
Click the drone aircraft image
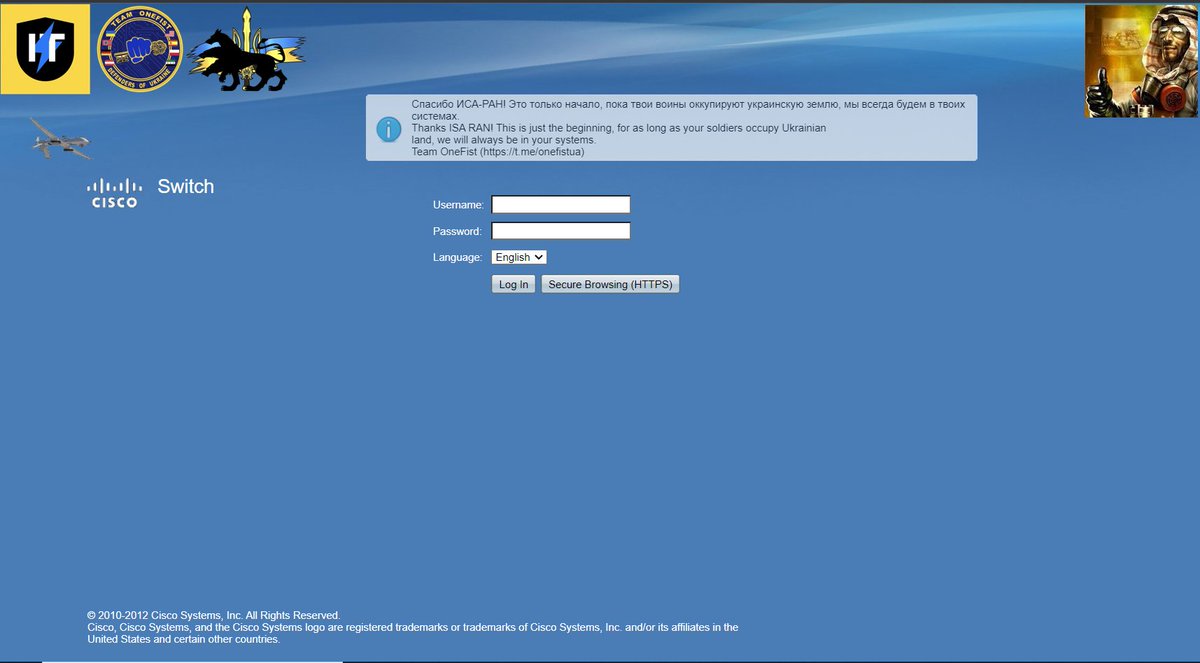point(60,138)
